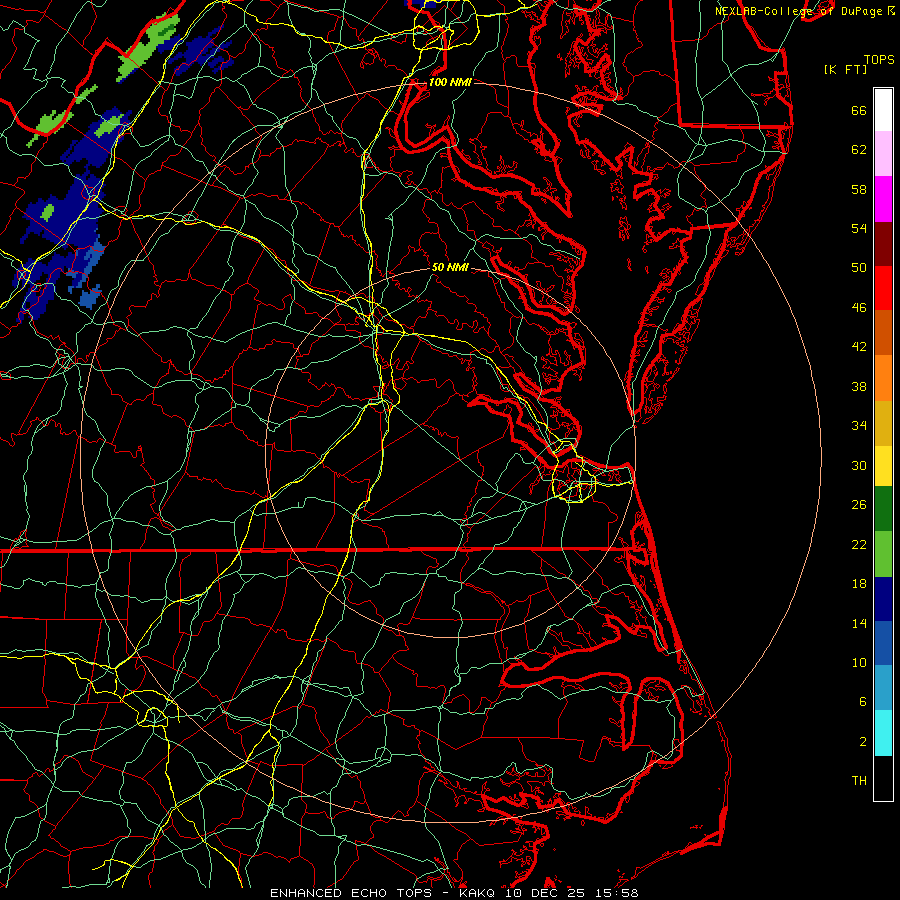Image resolution: width=900 pixels, height=900 pixels.
Task: Click the legend value 2
Action: point(863,742)
